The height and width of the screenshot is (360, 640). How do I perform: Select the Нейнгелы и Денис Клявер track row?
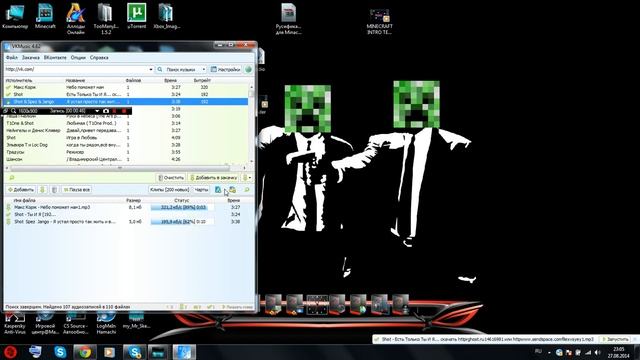pyautogui.click(x=126, y=130)
